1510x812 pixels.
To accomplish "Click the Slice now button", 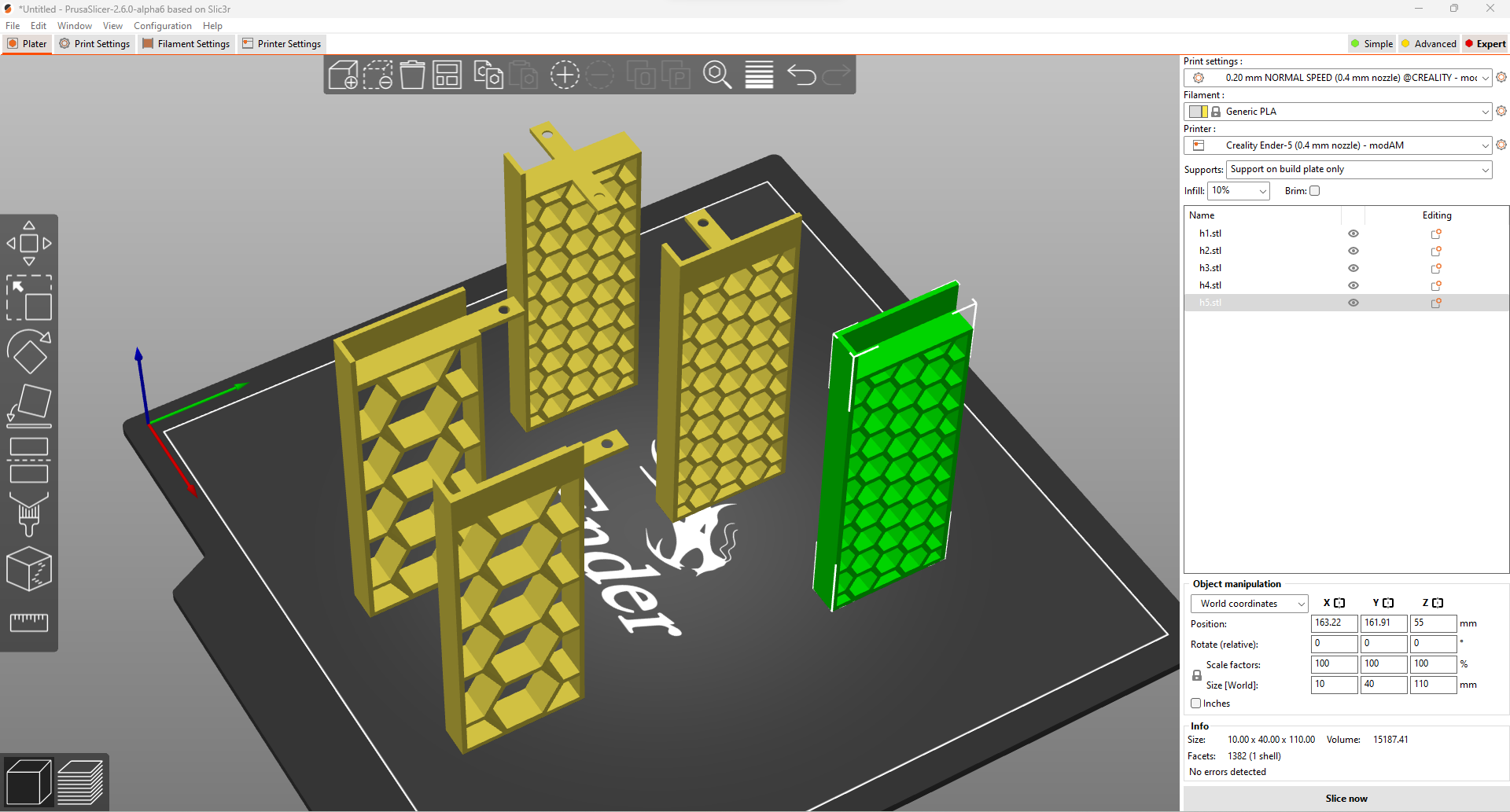I will tap(1346, 798).
